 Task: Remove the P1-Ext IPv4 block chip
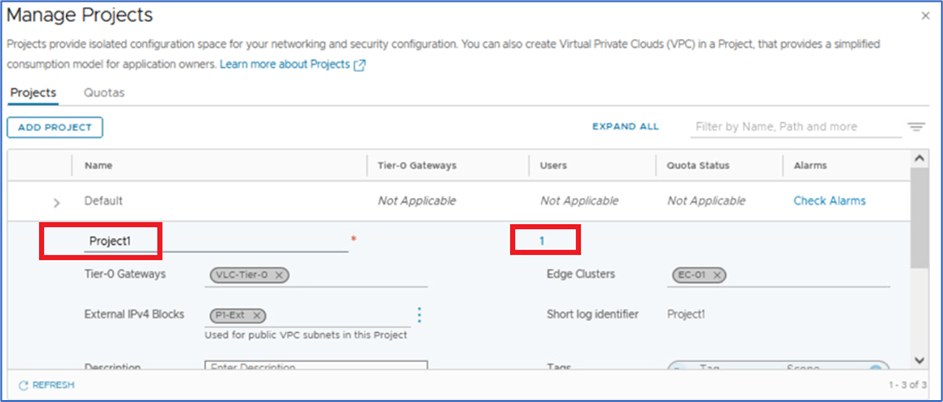pyautogui.click(x=257, y=315)
